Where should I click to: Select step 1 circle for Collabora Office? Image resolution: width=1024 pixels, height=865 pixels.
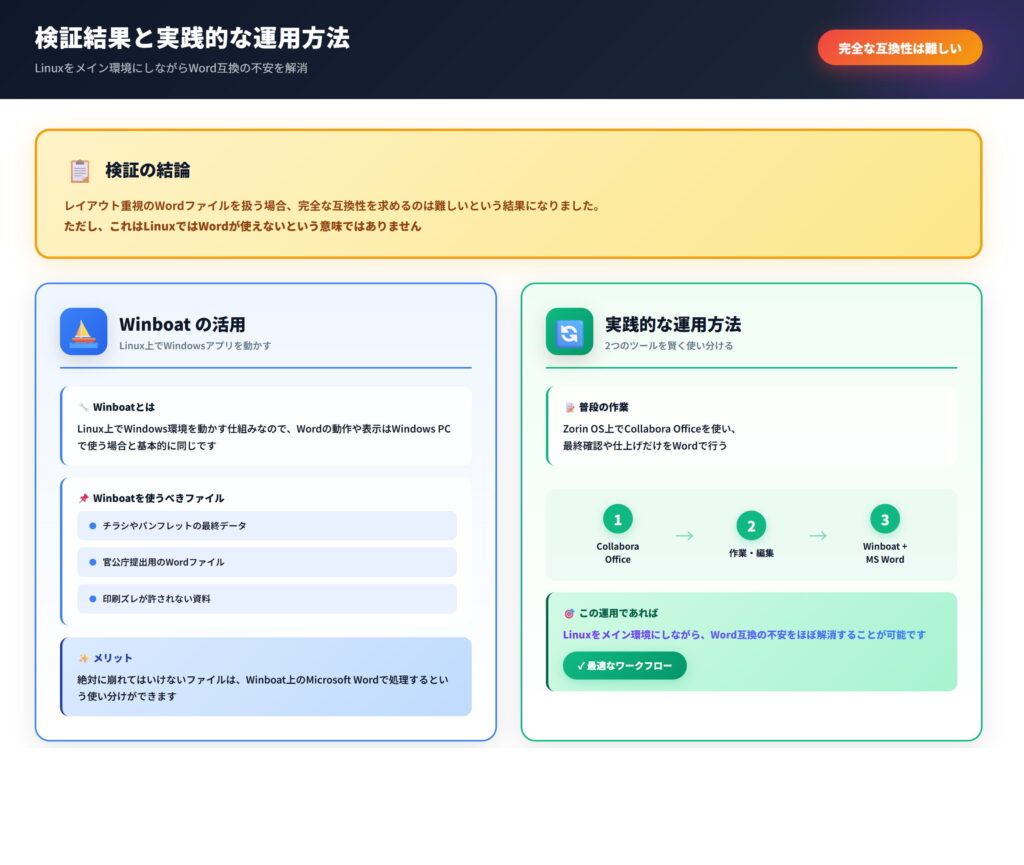[617, 519]
